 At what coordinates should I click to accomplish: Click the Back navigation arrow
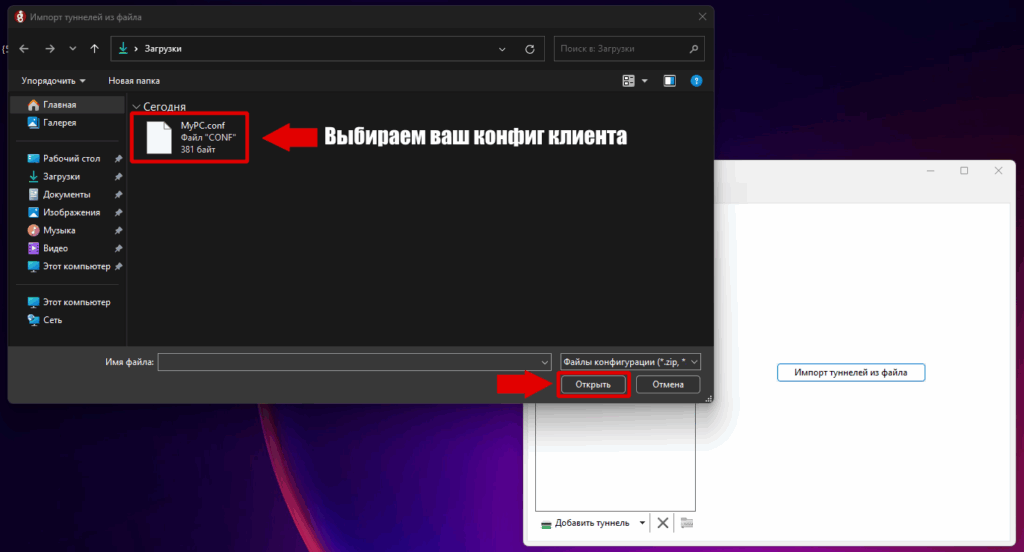24,48
